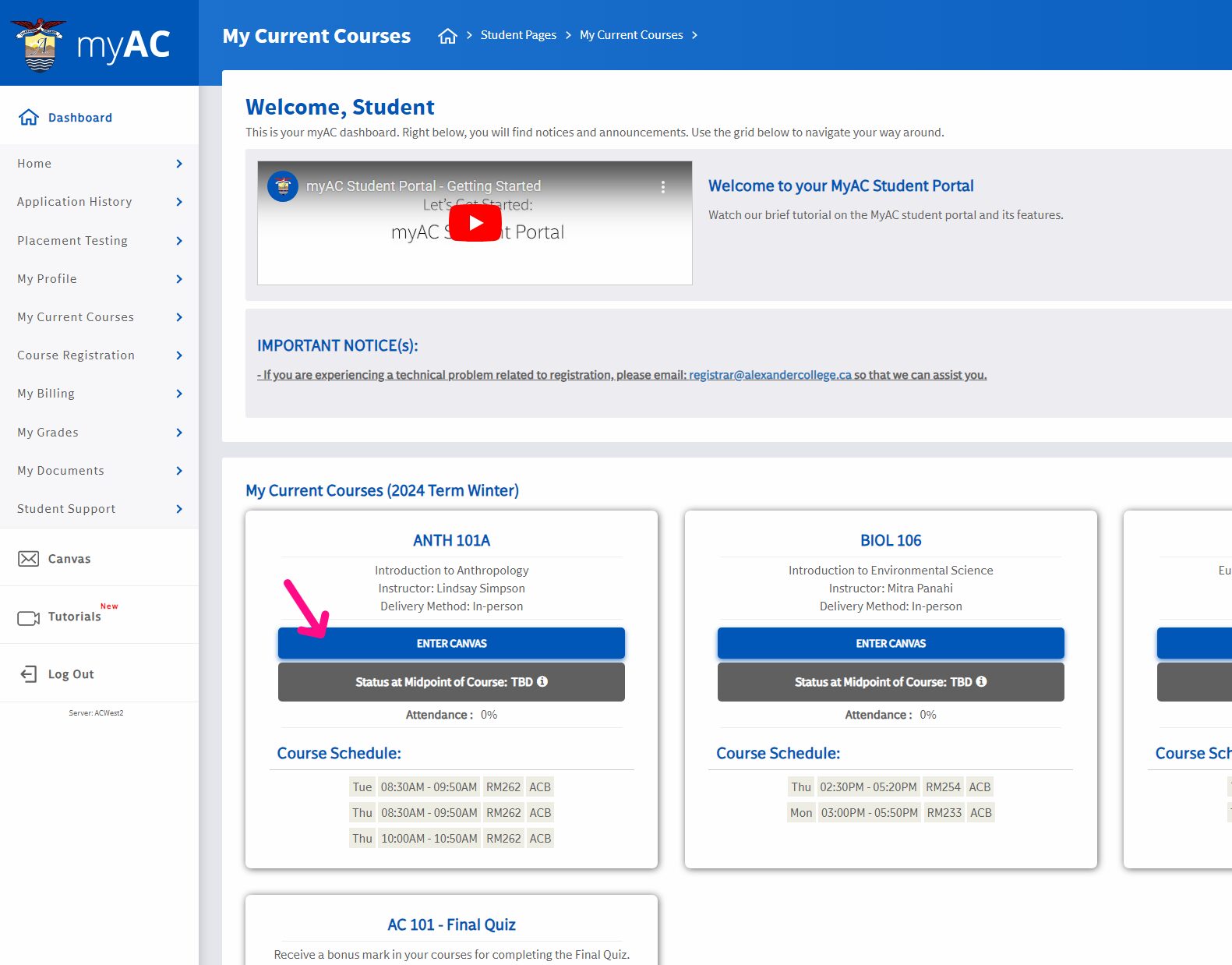Expand Course Registration chevron arrow
Screen dimensions: 1232x965
(179, 355)
